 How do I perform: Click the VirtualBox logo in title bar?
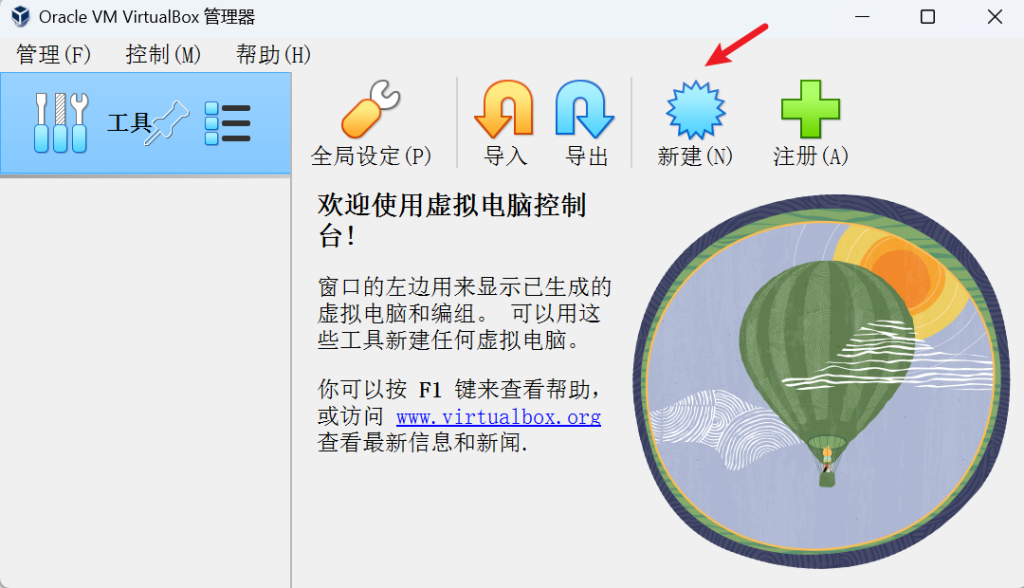pyautogui.click(x=20, y=16)
